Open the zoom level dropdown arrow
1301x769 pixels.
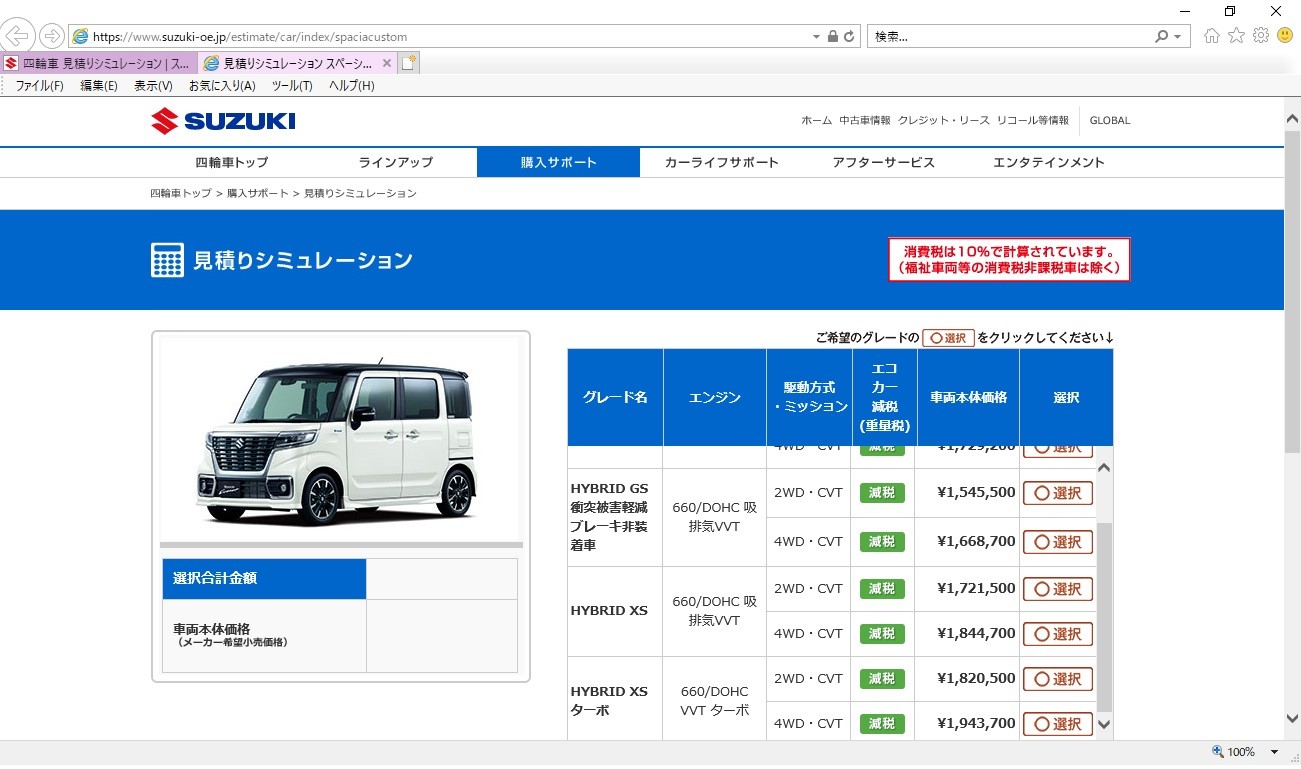(1274, 752)
